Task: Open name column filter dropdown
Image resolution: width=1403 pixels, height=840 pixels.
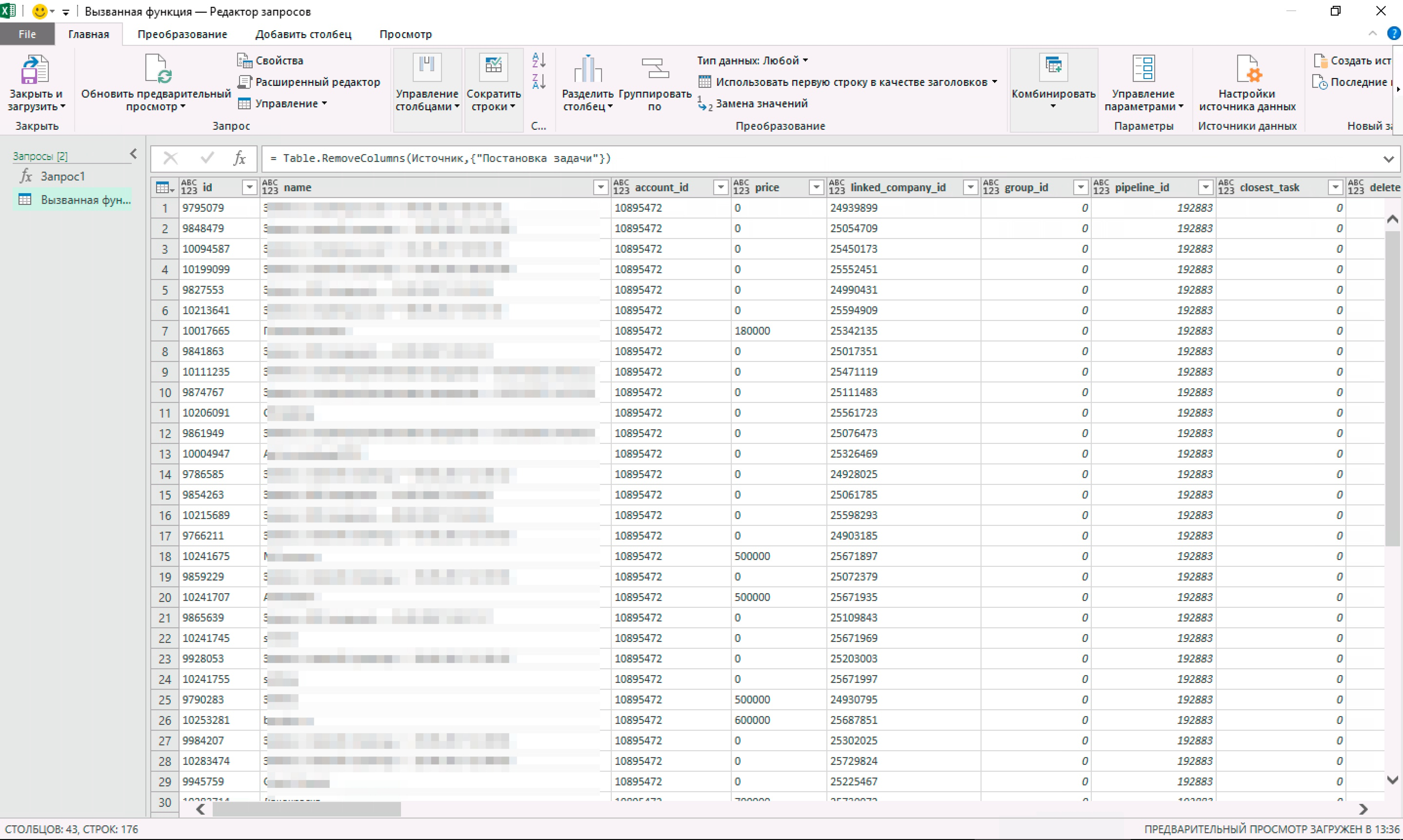Action: pyautogui.click(x=601, y=187)
